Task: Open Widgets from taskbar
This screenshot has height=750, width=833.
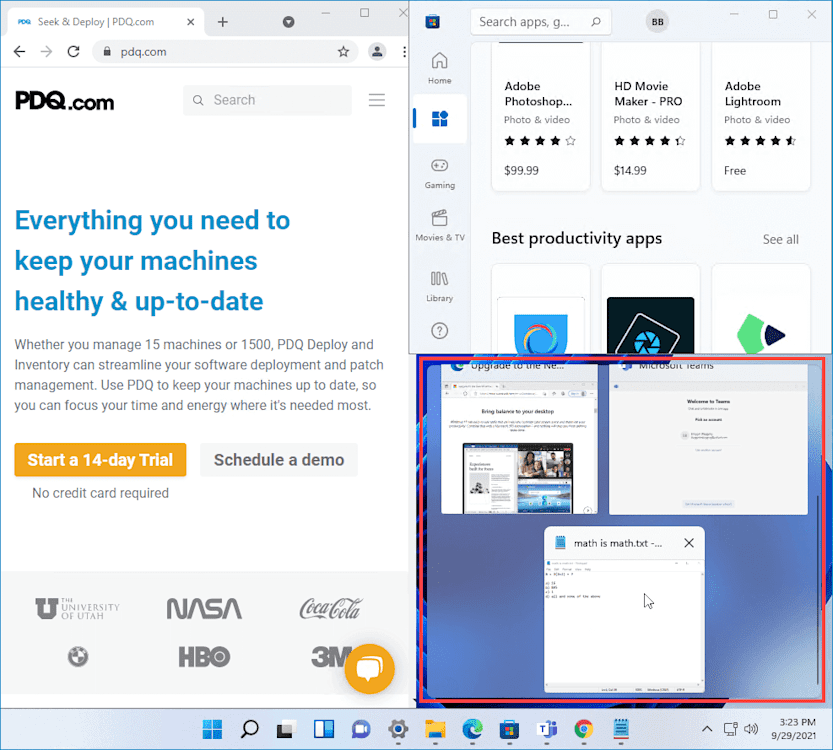Action: tap(324, 729)
